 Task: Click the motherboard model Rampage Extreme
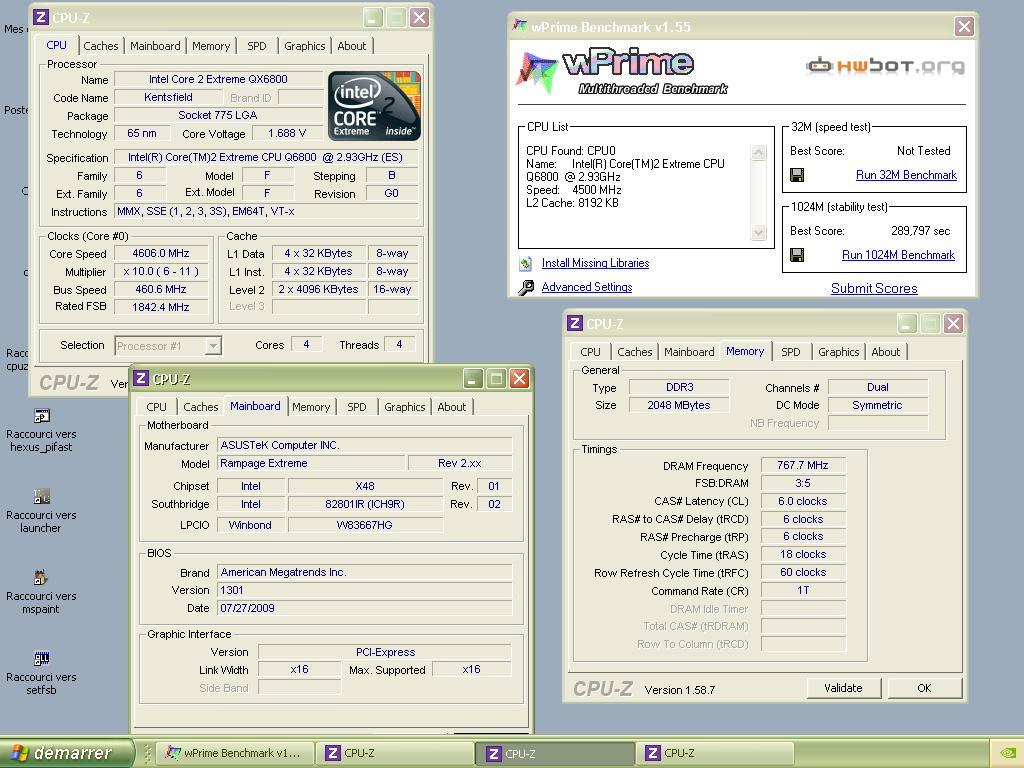[x=310, y=463]
